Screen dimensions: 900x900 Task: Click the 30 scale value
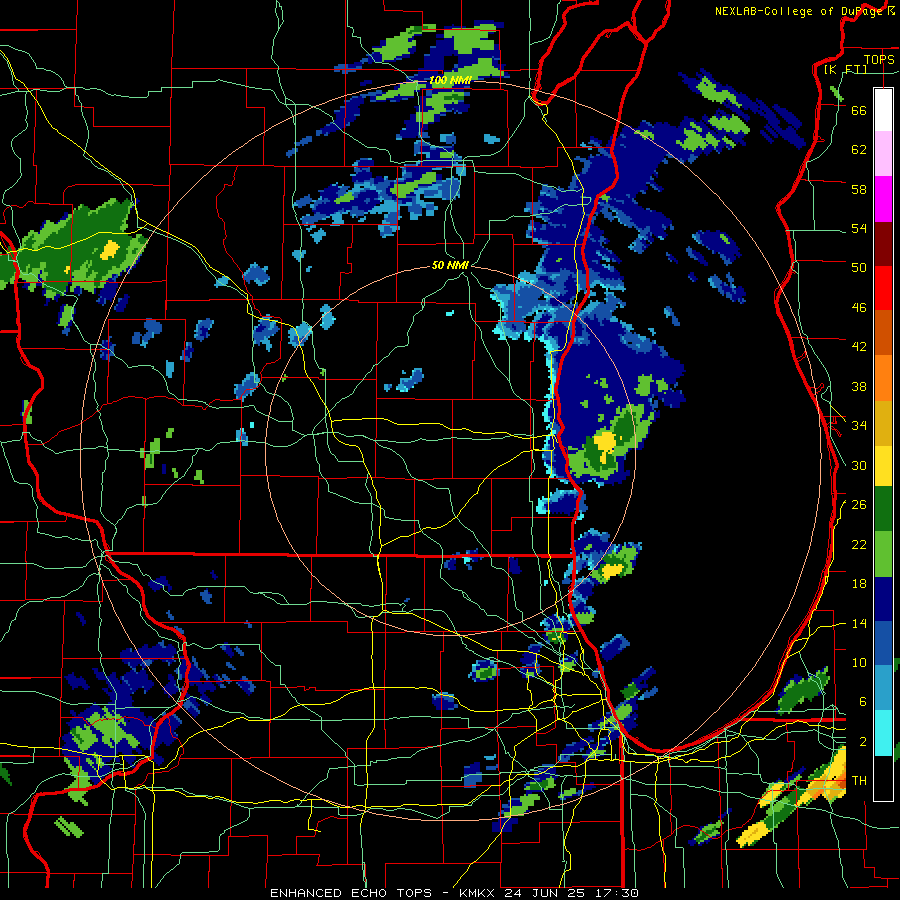click(x=859, y=465)
